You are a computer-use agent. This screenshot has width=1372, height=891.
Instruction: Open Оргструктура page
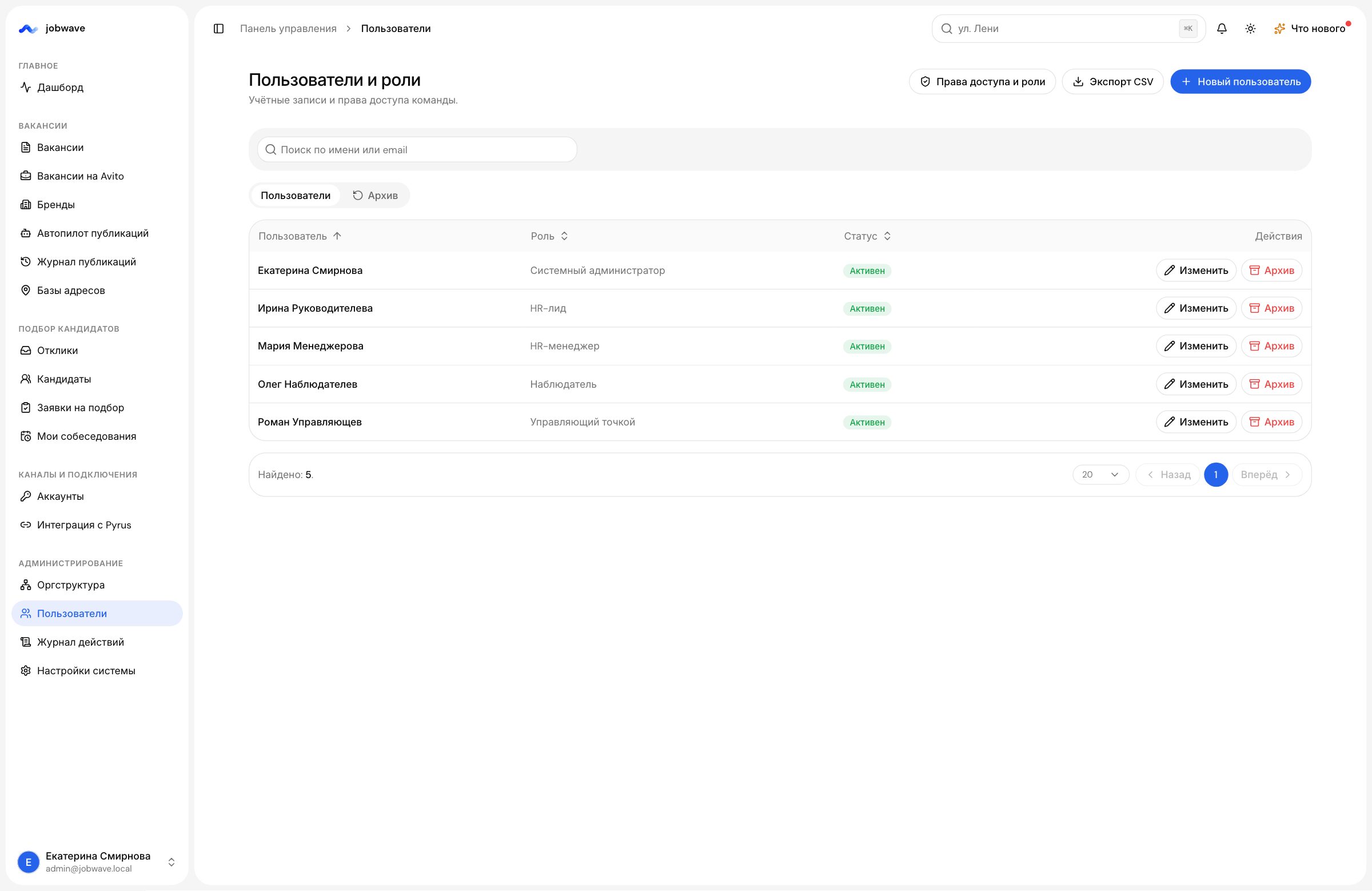tap(97, 585)
